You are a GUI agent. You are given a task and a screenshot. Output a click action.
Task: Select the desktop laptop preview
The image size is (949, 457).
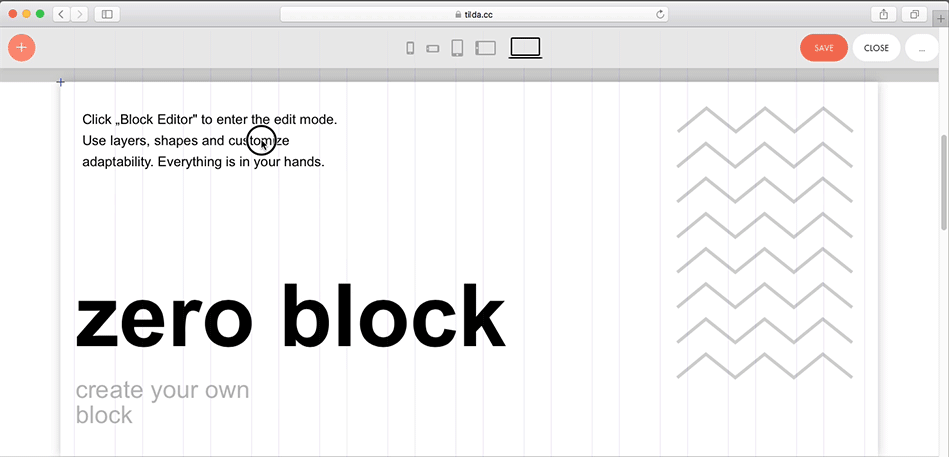525,47
